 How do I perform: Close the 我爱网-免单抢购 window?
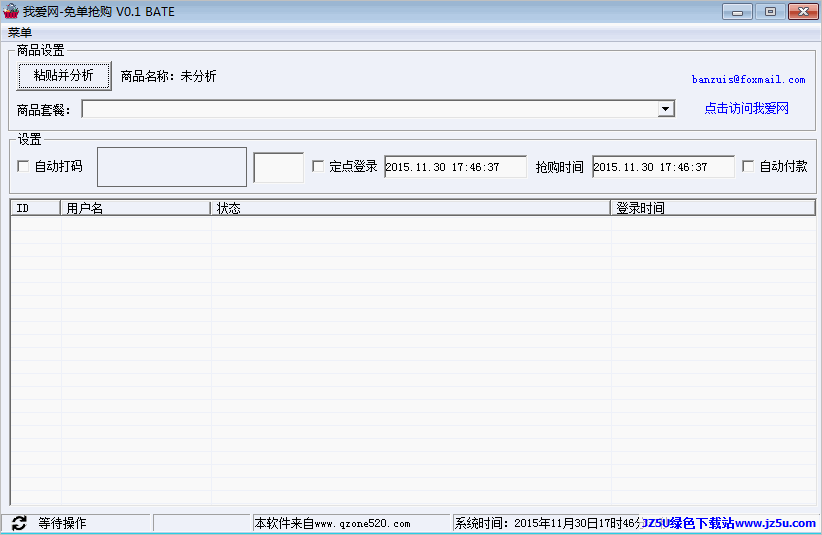click(x=803, y=12)
